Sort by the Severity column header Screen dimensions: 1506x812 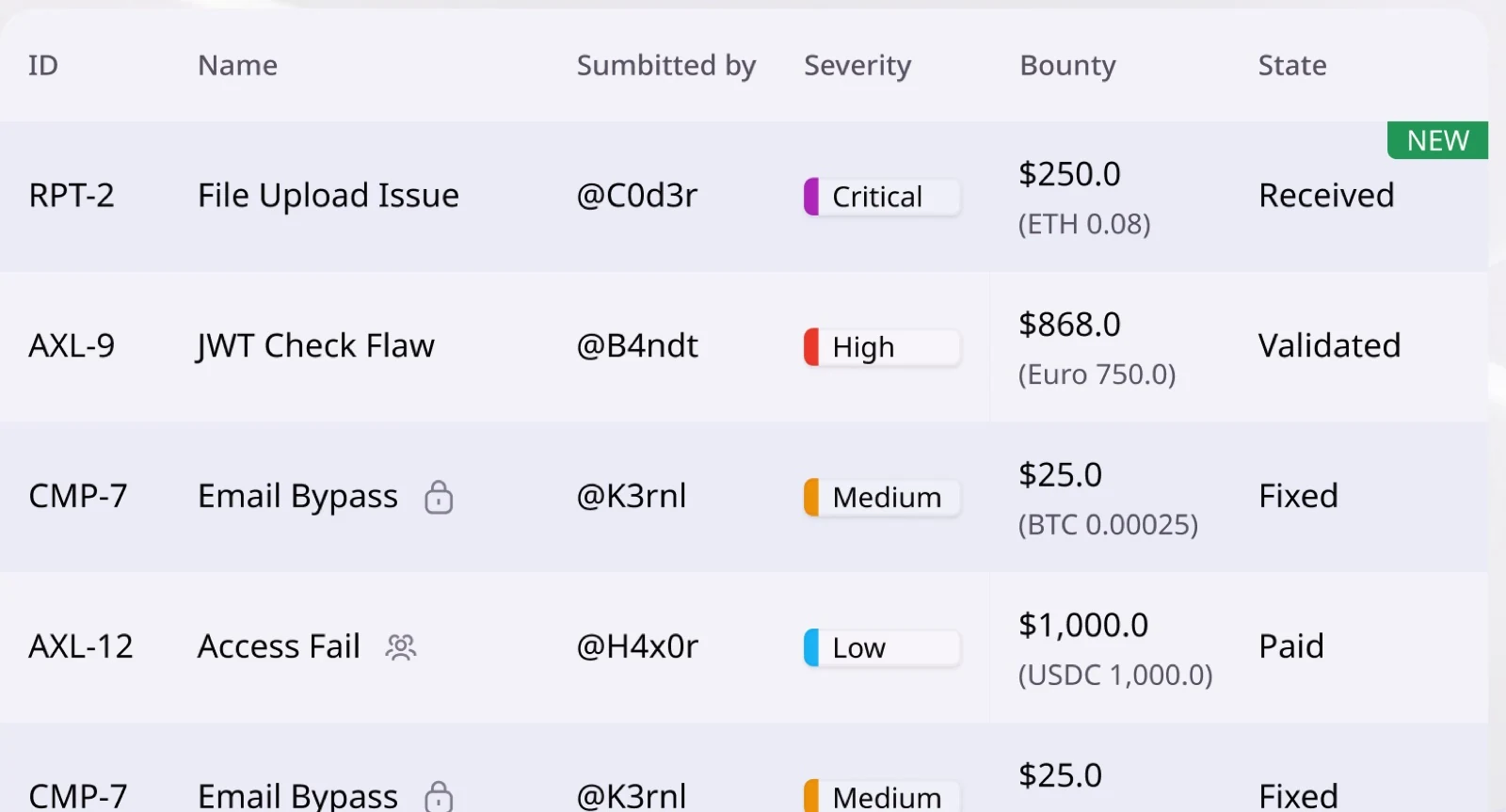(857, 66)
